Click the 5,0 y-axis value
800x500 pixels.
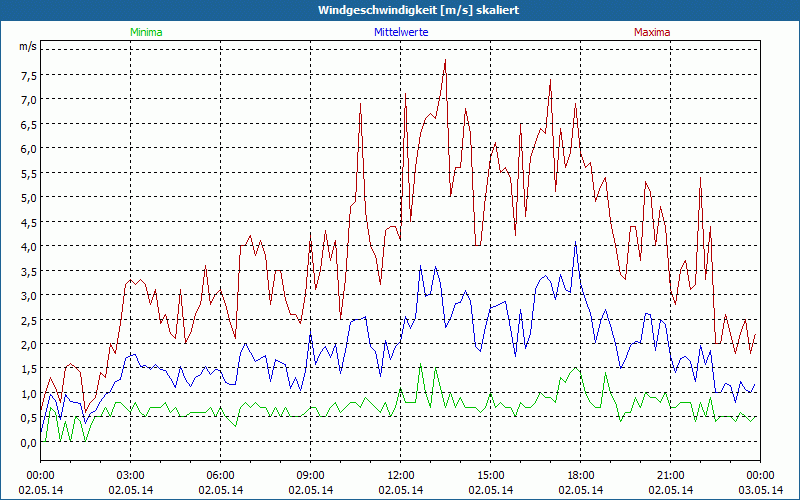pyautogui.click(x=29, y=198)
